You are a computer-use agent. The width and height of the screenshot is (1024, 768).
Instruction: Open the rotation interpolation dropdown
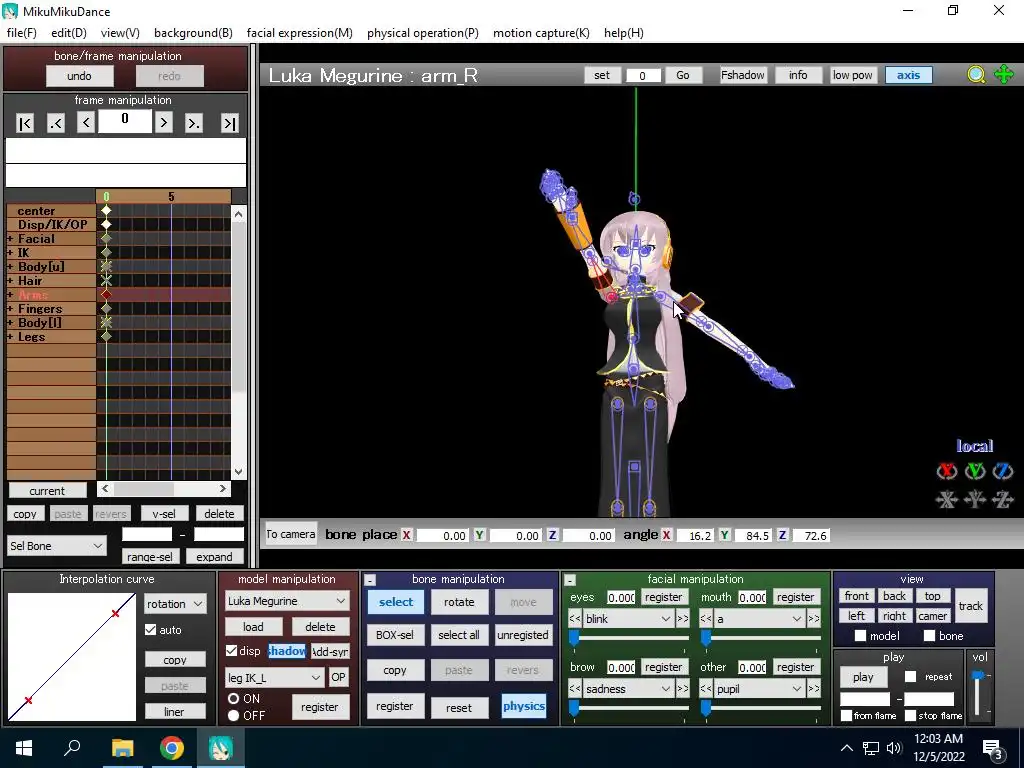pyautogui.click(x=174, y=604)
